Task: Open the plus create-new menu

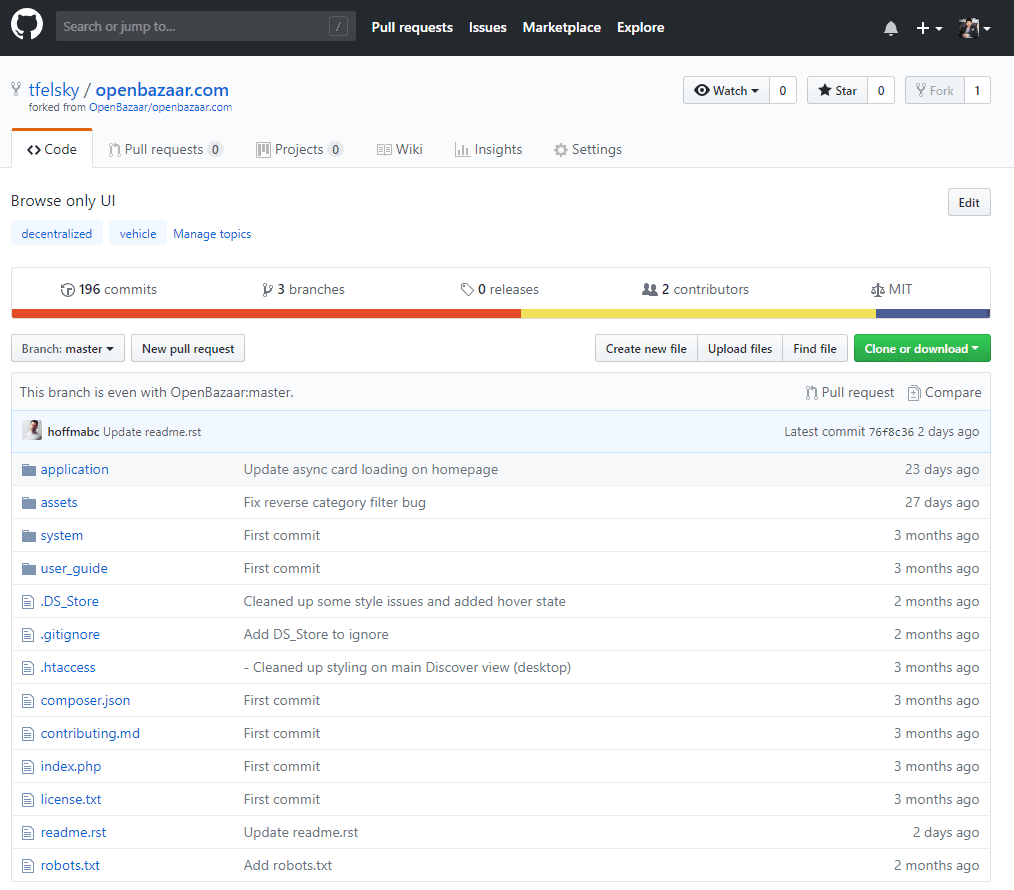Action: coord(929,28)
